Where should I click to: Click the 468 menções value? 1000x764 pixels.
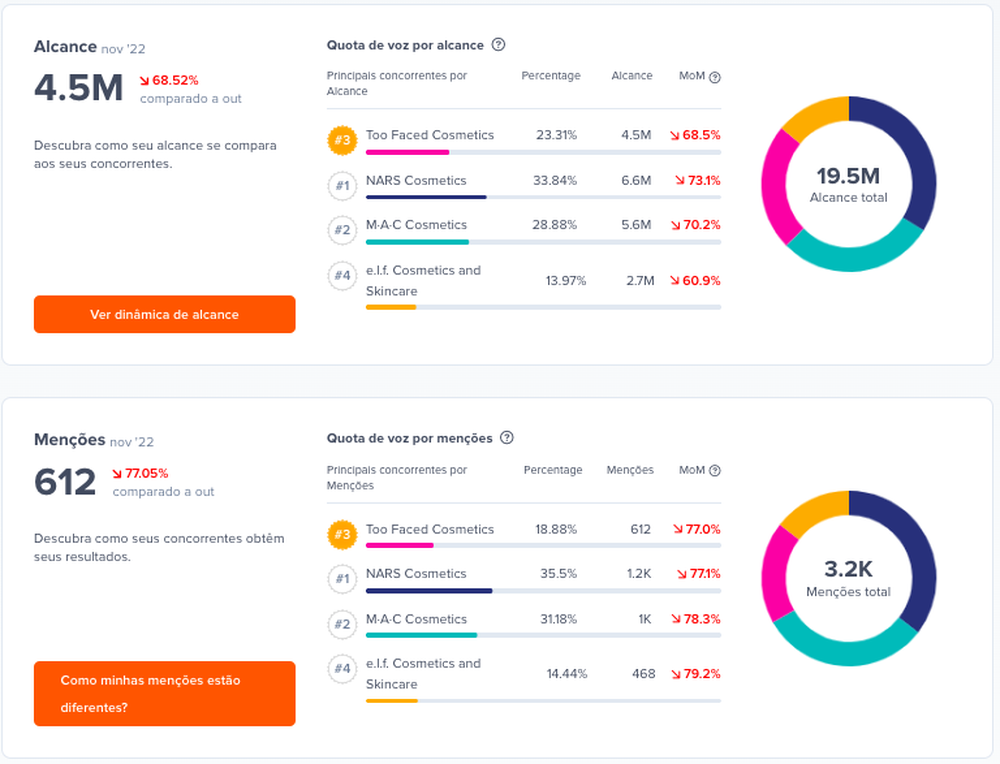(x=643, y=673)
